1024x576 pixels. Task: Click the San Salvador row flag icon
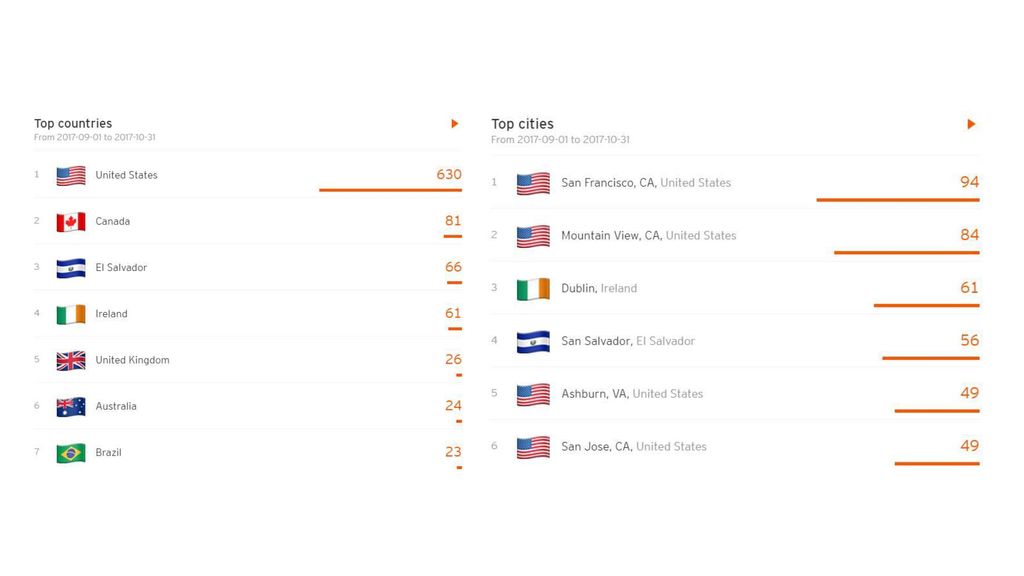tap(533, 342)
